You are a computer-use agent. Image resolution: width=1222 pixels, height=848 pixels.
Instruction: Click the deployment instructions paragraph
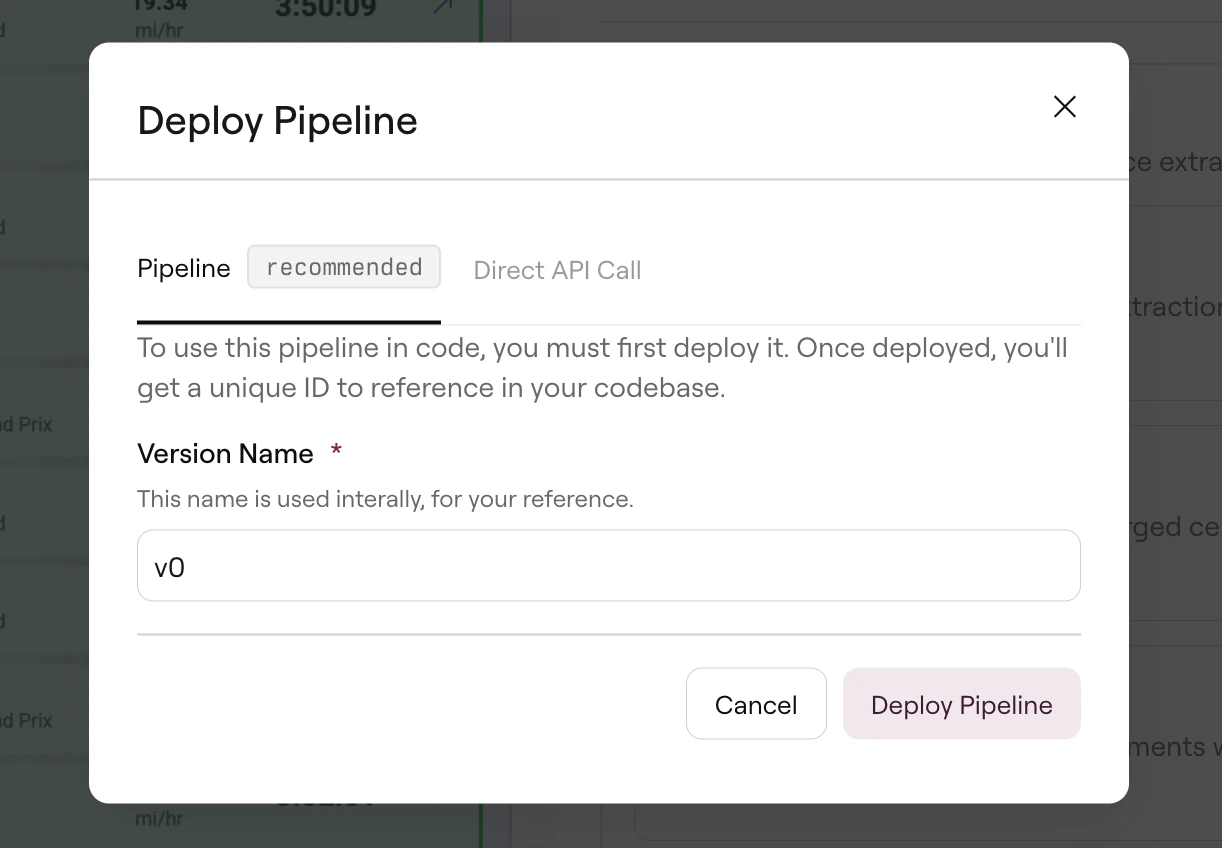[x=602, y=367]
